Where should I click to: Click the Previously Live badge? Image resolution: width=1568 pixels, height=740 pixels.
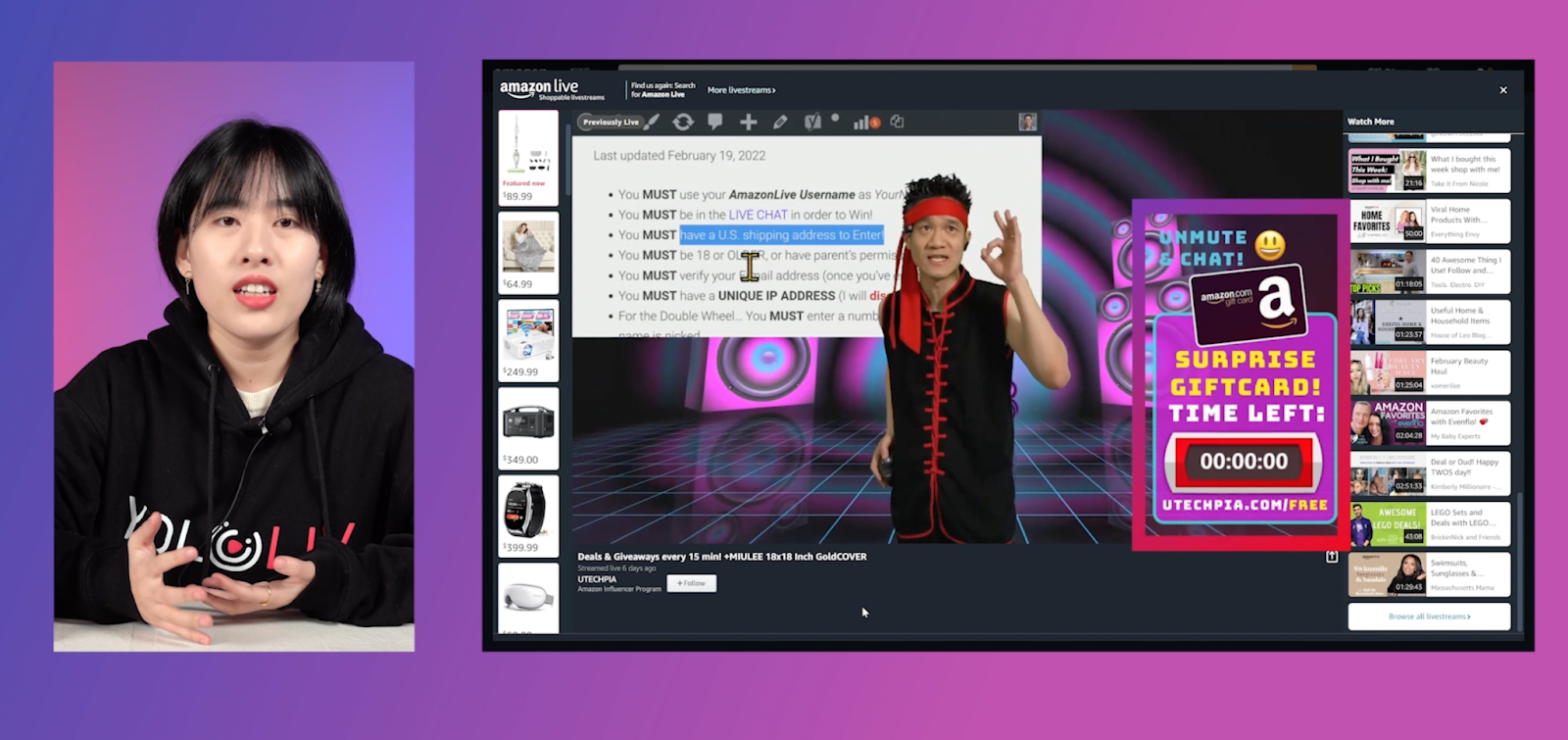tap(611, 123)
